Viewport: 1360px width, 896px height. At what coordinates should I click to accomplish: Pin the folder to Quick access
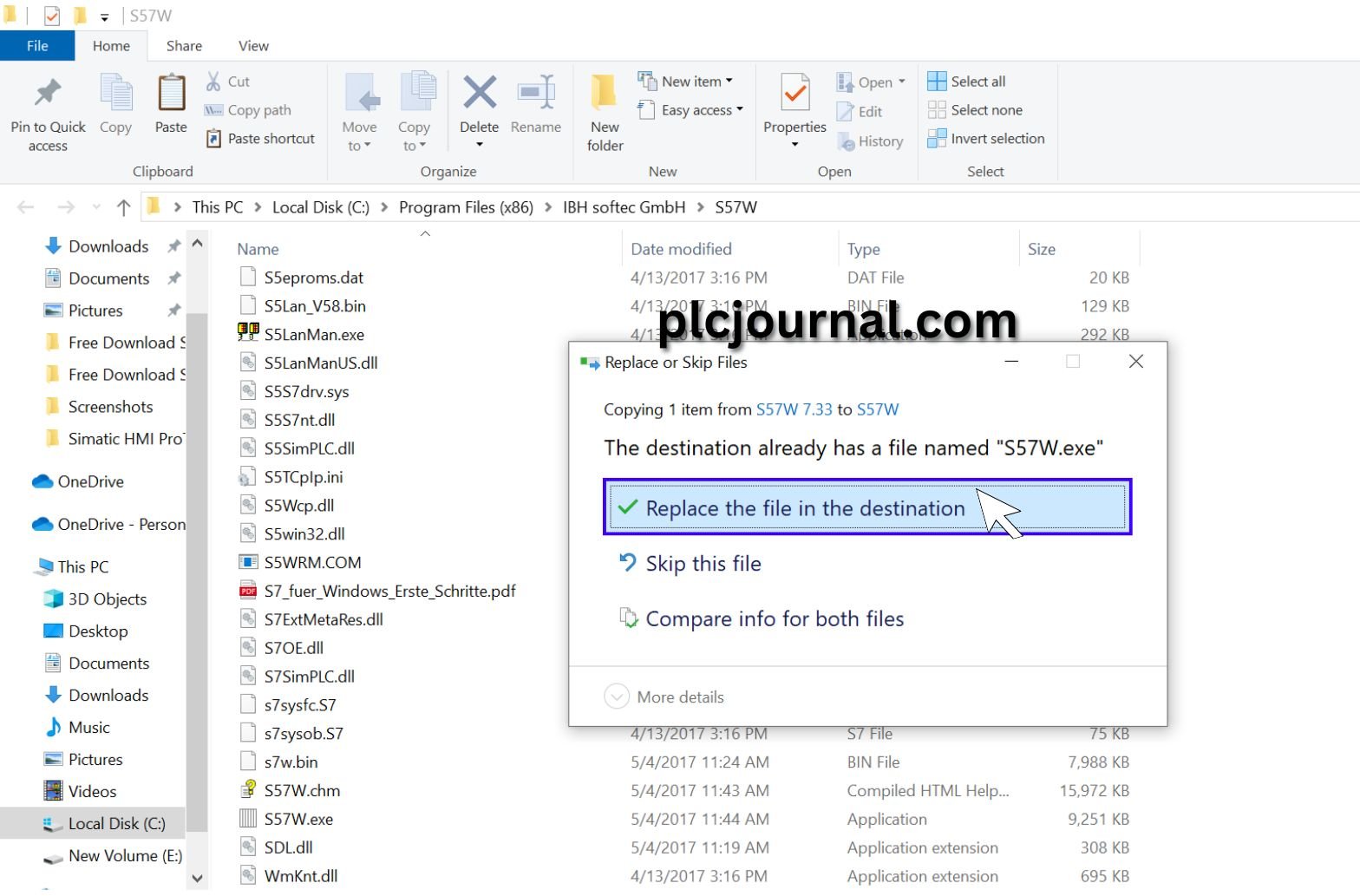(x=48, y=114)
